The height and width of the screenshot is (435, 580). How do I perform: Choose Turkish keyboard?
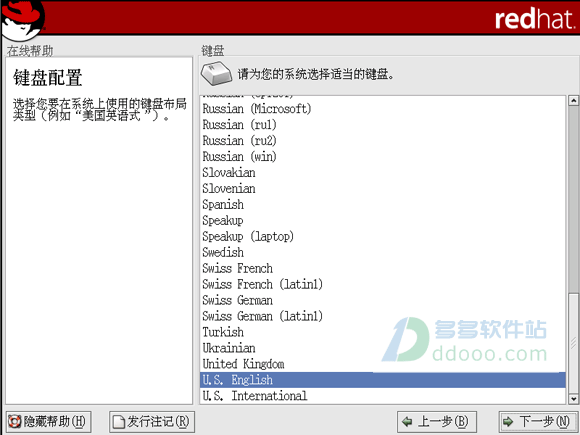[382, 332]
